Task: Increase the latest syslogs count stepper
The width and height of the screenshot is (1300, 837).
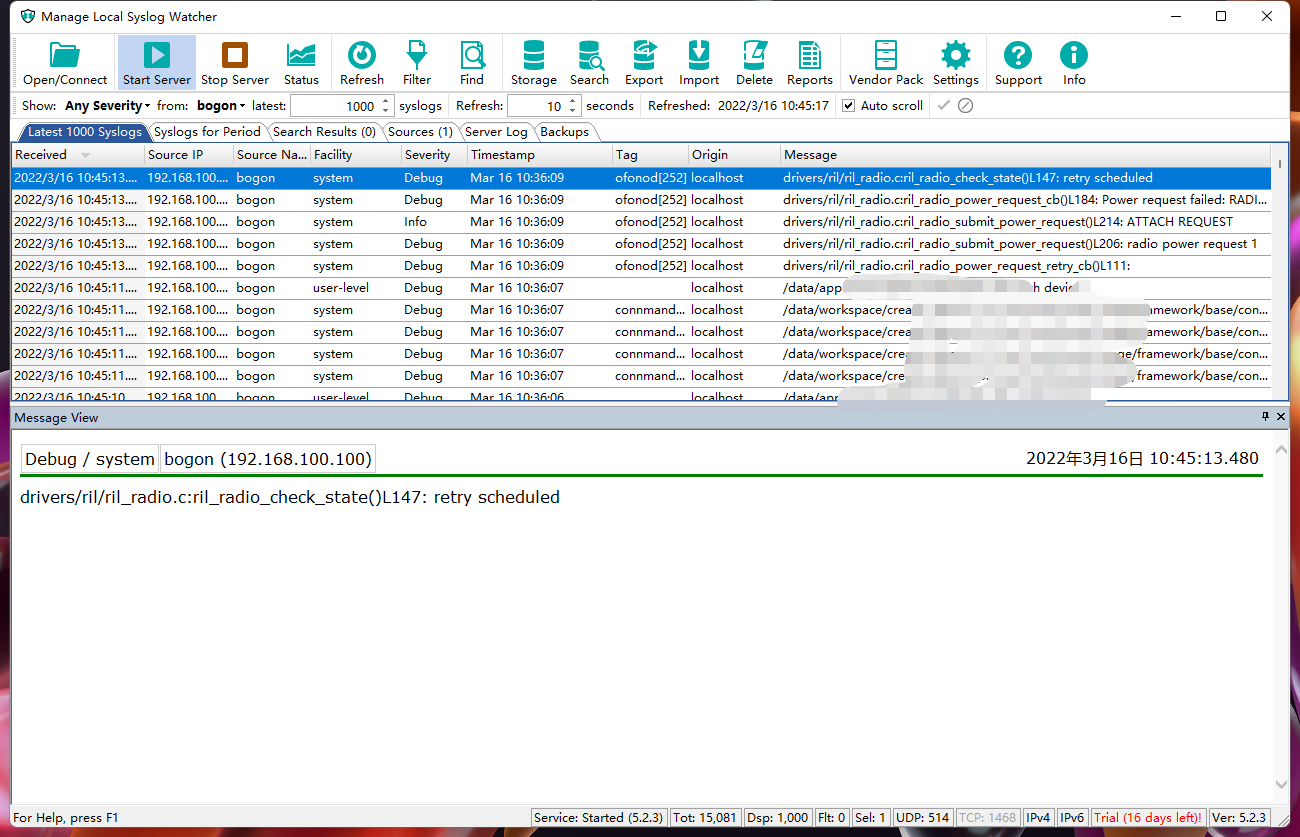Action: [384, 100]
